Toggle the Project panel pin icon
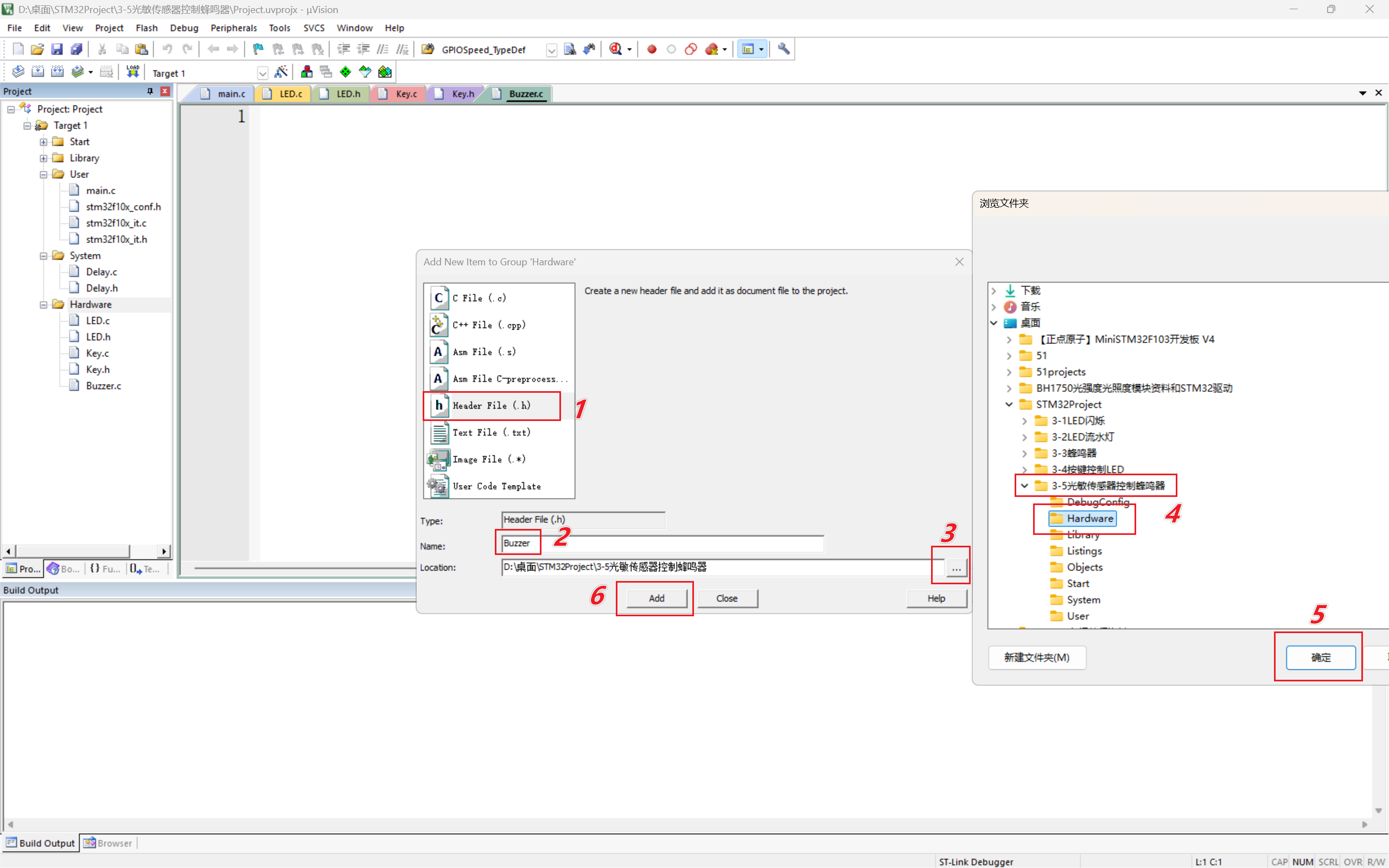 [x=150, y=91]
